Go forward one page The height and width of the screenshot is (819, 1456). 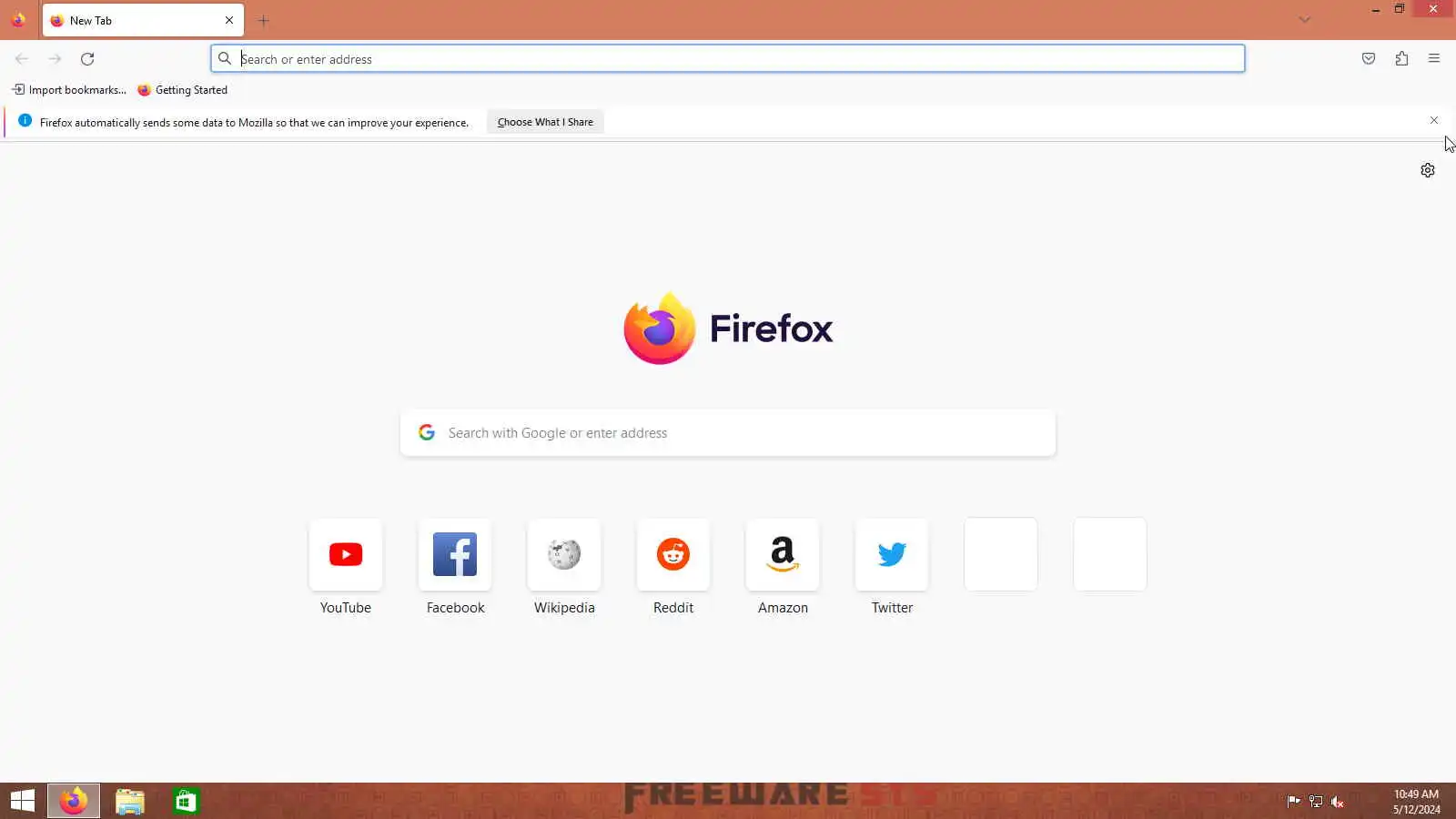click(55, 59)
